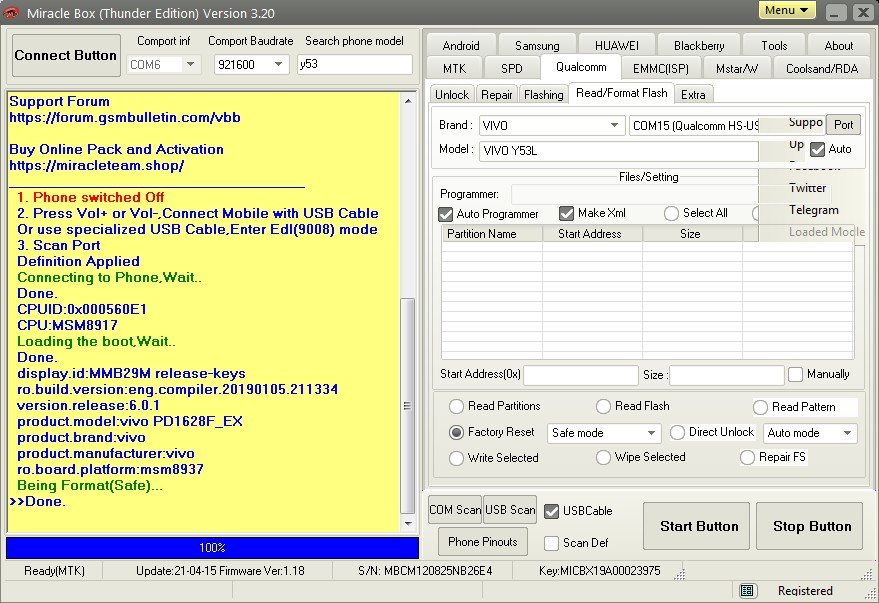Click the Miracle Box app icon in title bar
Image resolution: width=879 pixels, height=603 pixels.
click(x=11, y=12)
